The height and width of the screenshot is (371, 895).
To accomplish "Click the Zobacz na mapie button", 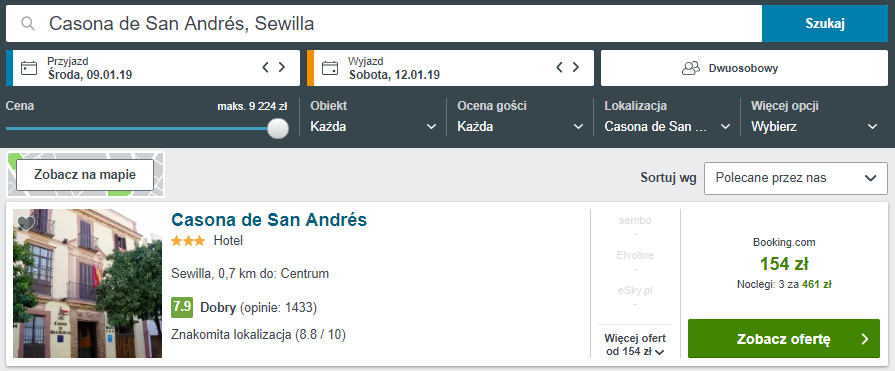I will 85,175.
